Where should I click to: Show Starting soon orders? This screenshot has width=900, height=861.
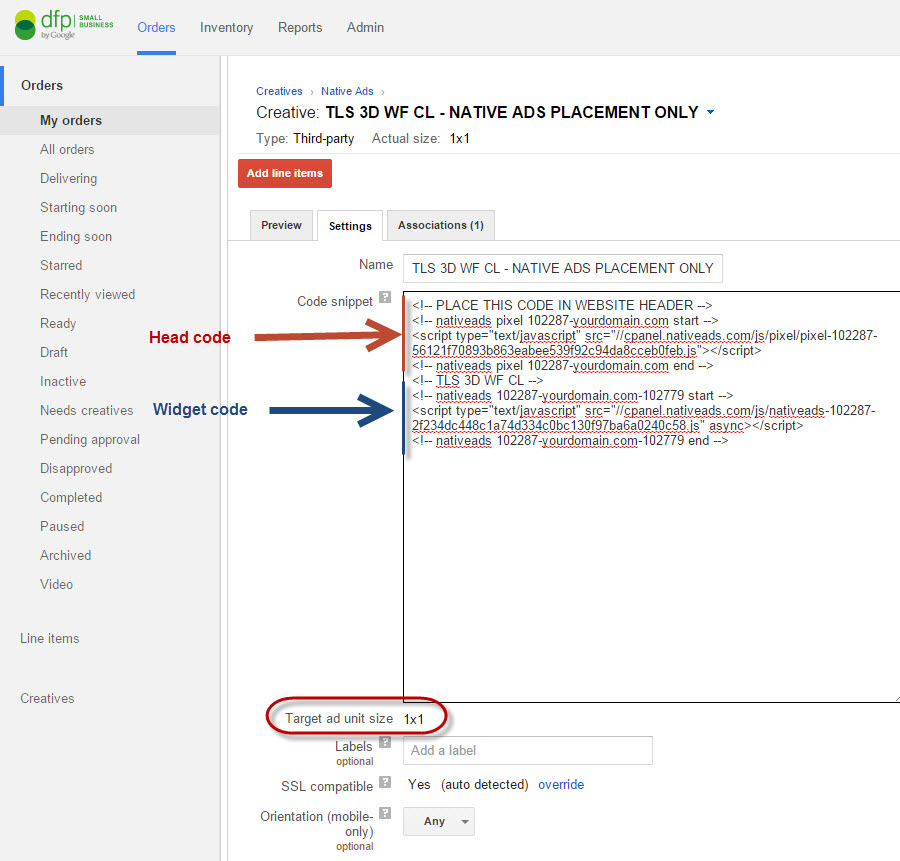pyautogui.click(x=79, y=208)
